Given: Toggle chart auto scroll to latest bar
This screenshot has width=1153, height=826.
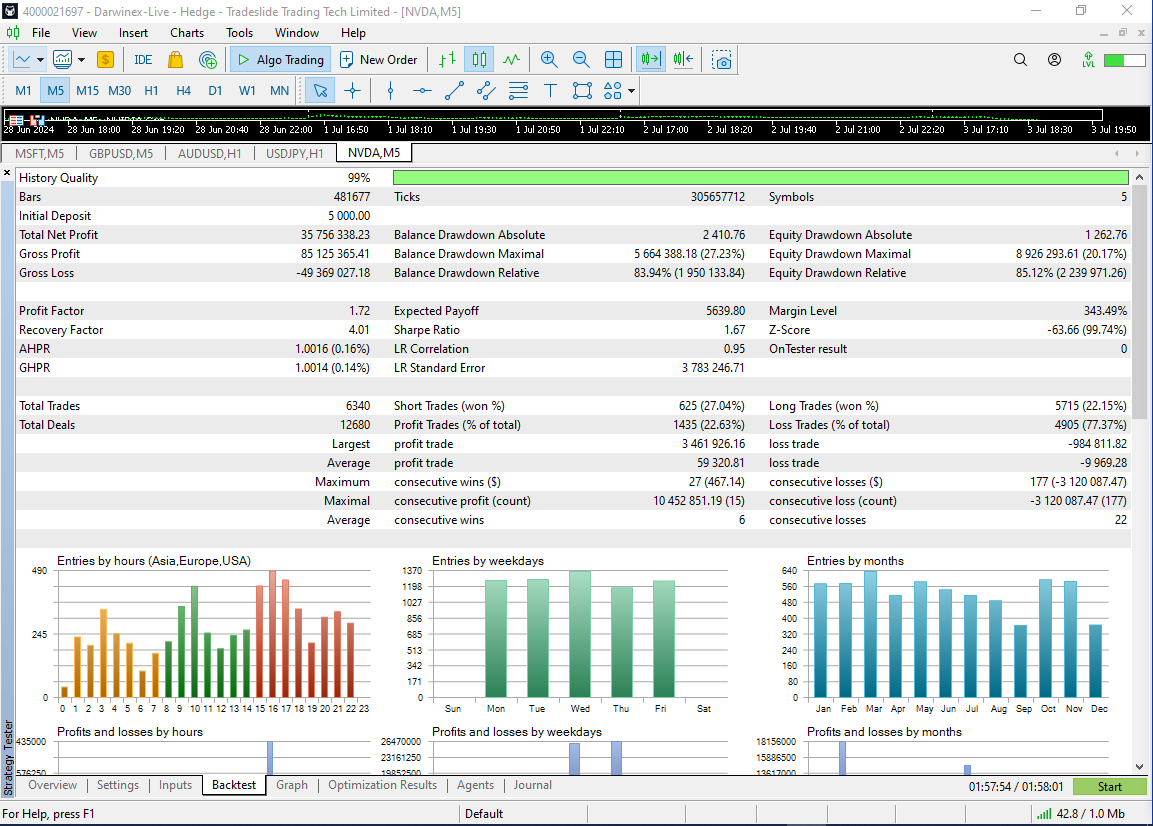Looking at the screenshot, I should click(x=651, y=59).
